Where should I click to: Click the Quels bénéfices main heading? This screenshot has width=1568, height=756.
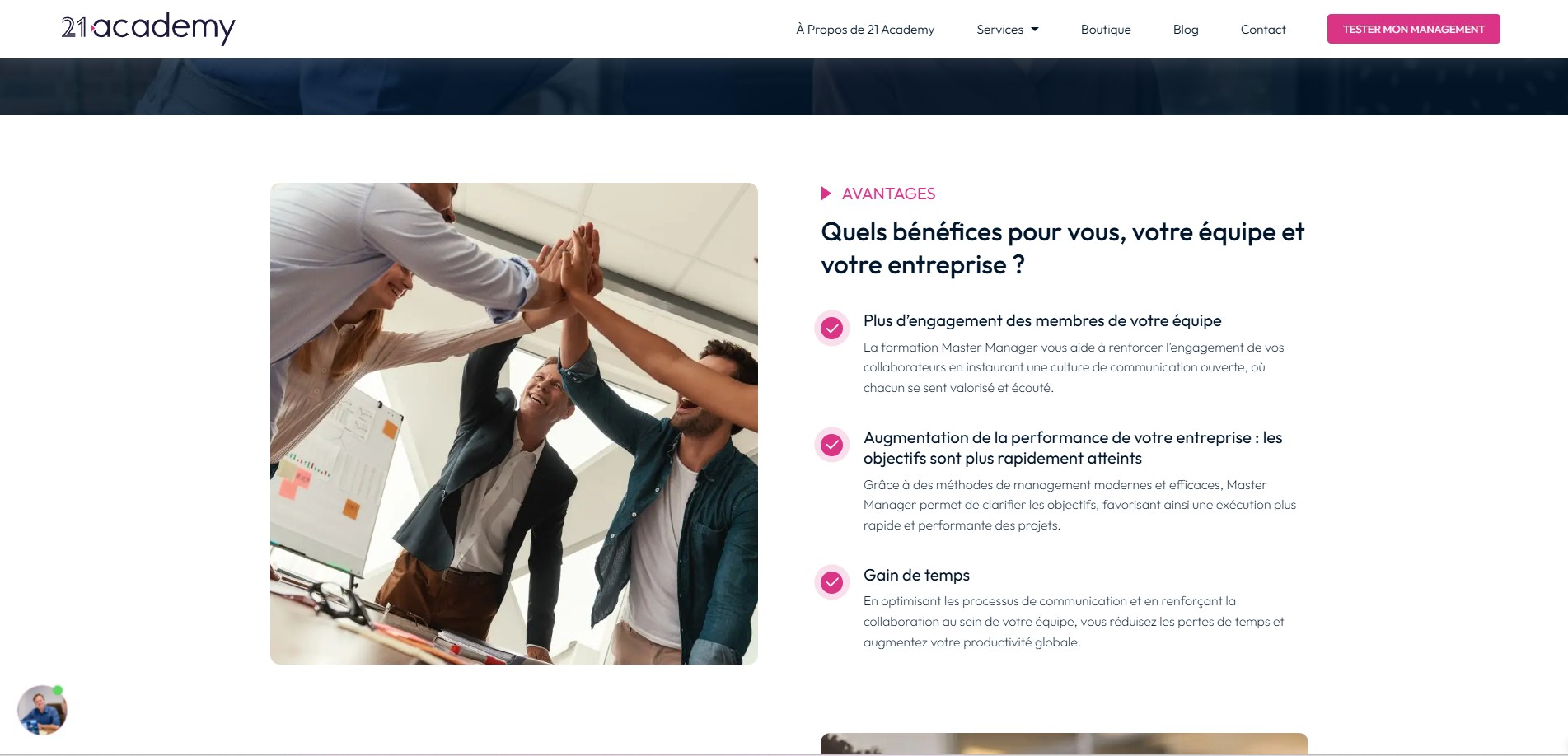pyautogui.click(x=1063, y=248)
